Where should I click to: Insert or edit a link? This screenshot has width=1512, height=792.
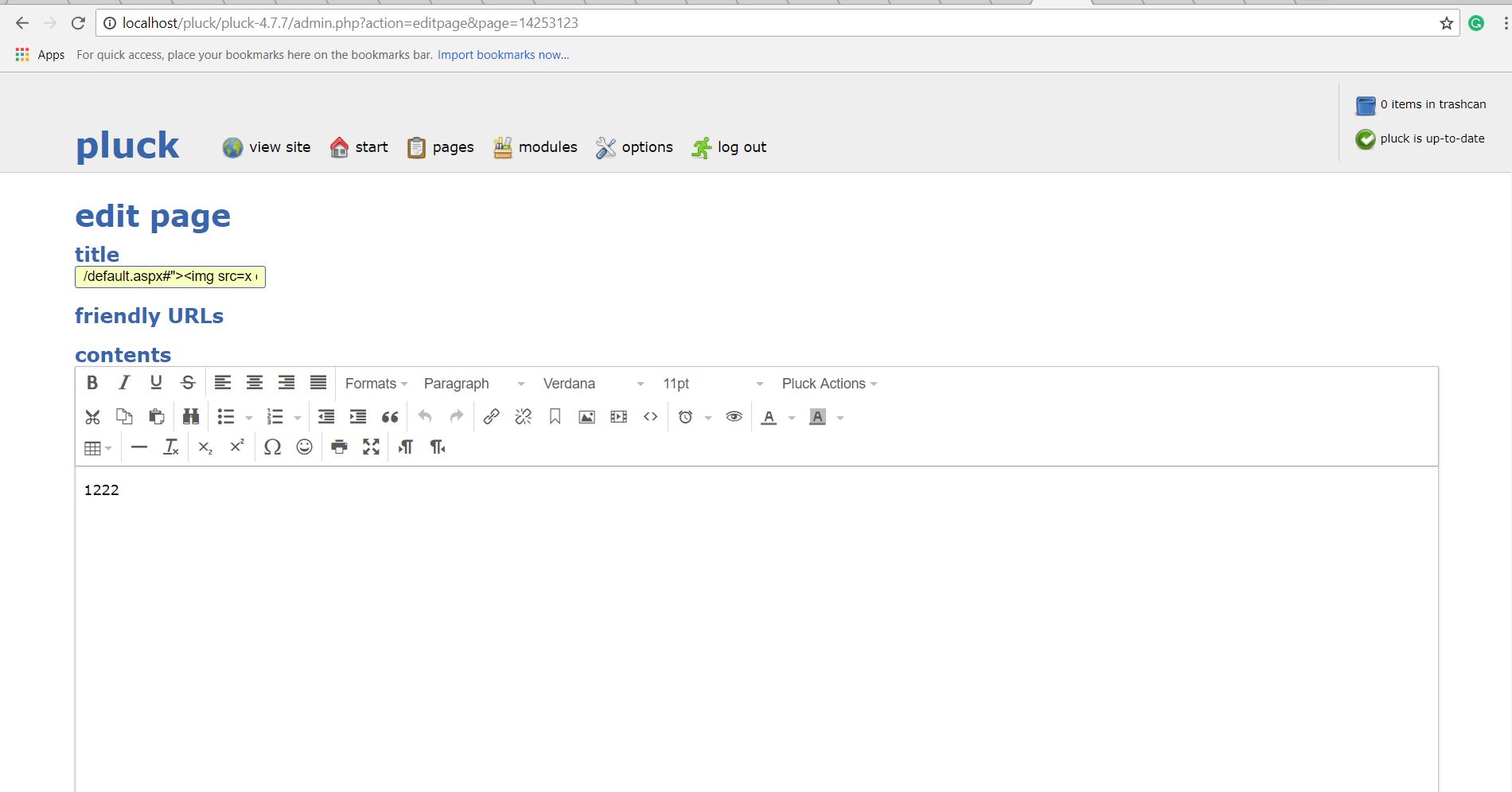pyautogui.click(x=491, y=416)
